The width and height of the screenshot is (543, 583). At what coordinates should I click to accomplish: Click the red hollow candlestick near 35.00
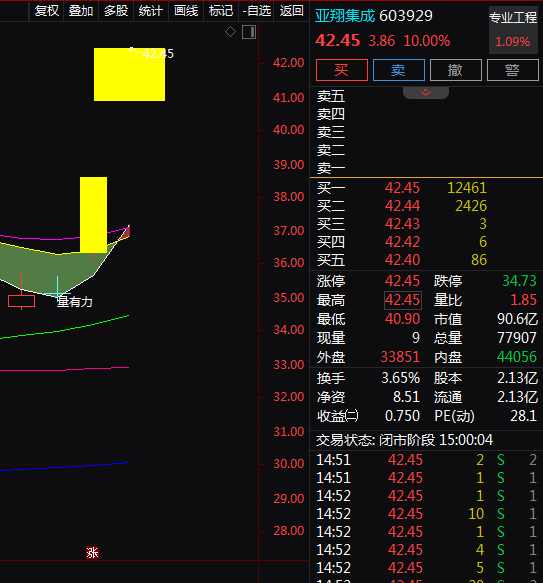click(22, 301)
